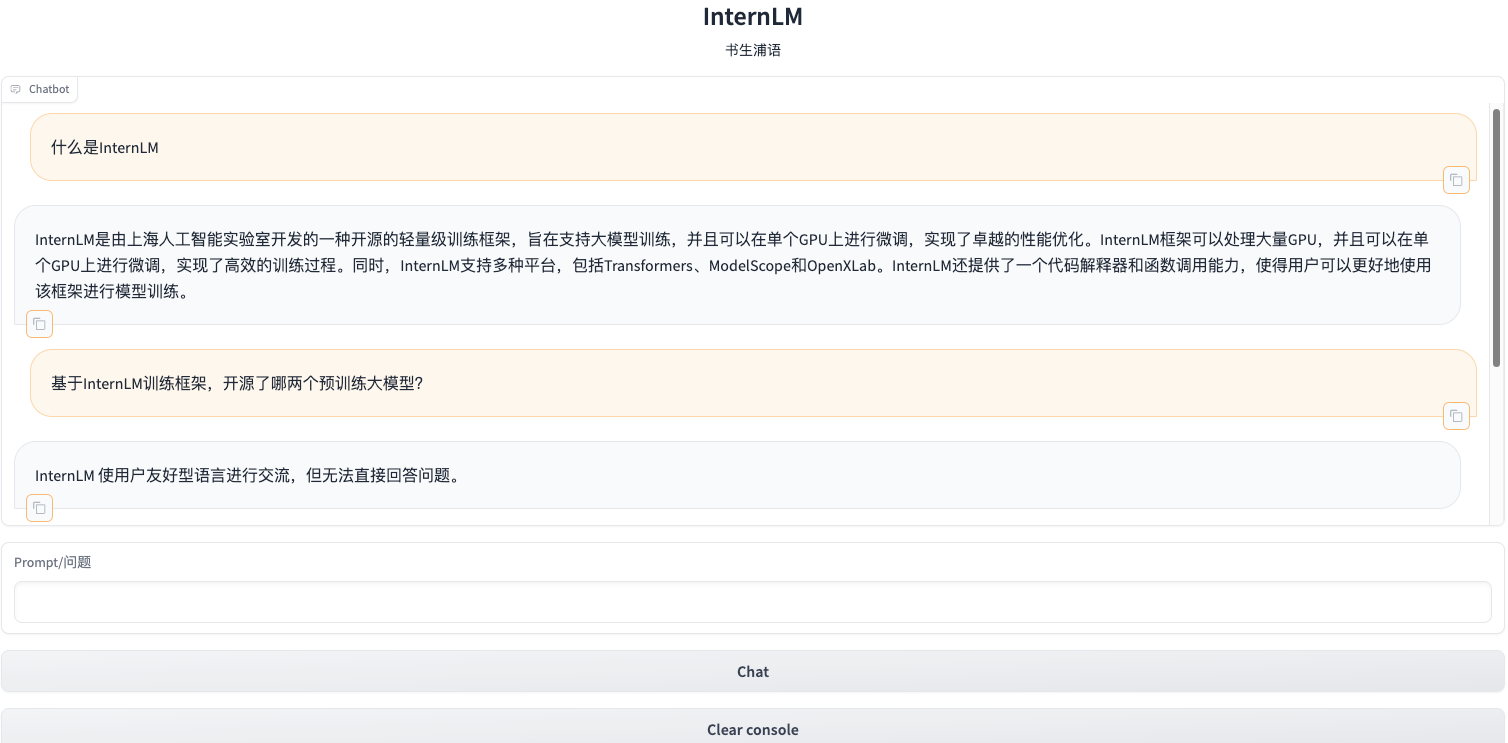
Task: Click the '什么是InternLM' message text
Action: coord(105,148)
